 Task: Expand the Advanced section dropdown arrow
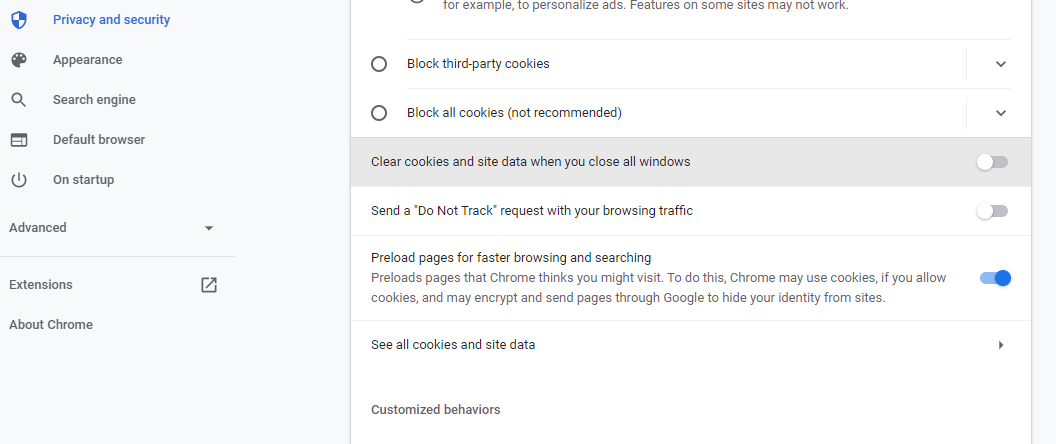[x=209, y=228]
